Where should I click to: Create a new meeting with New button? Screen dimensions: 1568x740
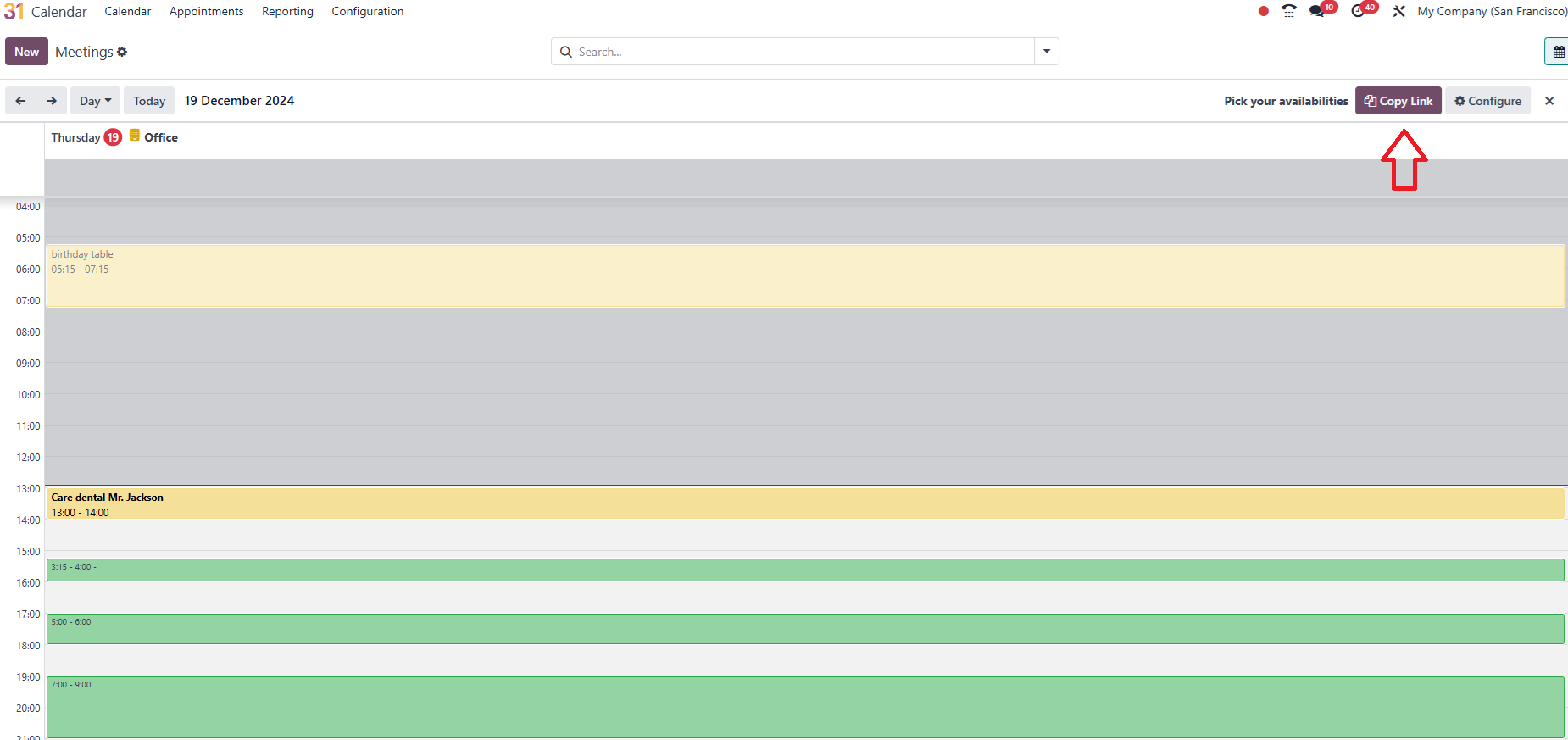click(26, 52)
